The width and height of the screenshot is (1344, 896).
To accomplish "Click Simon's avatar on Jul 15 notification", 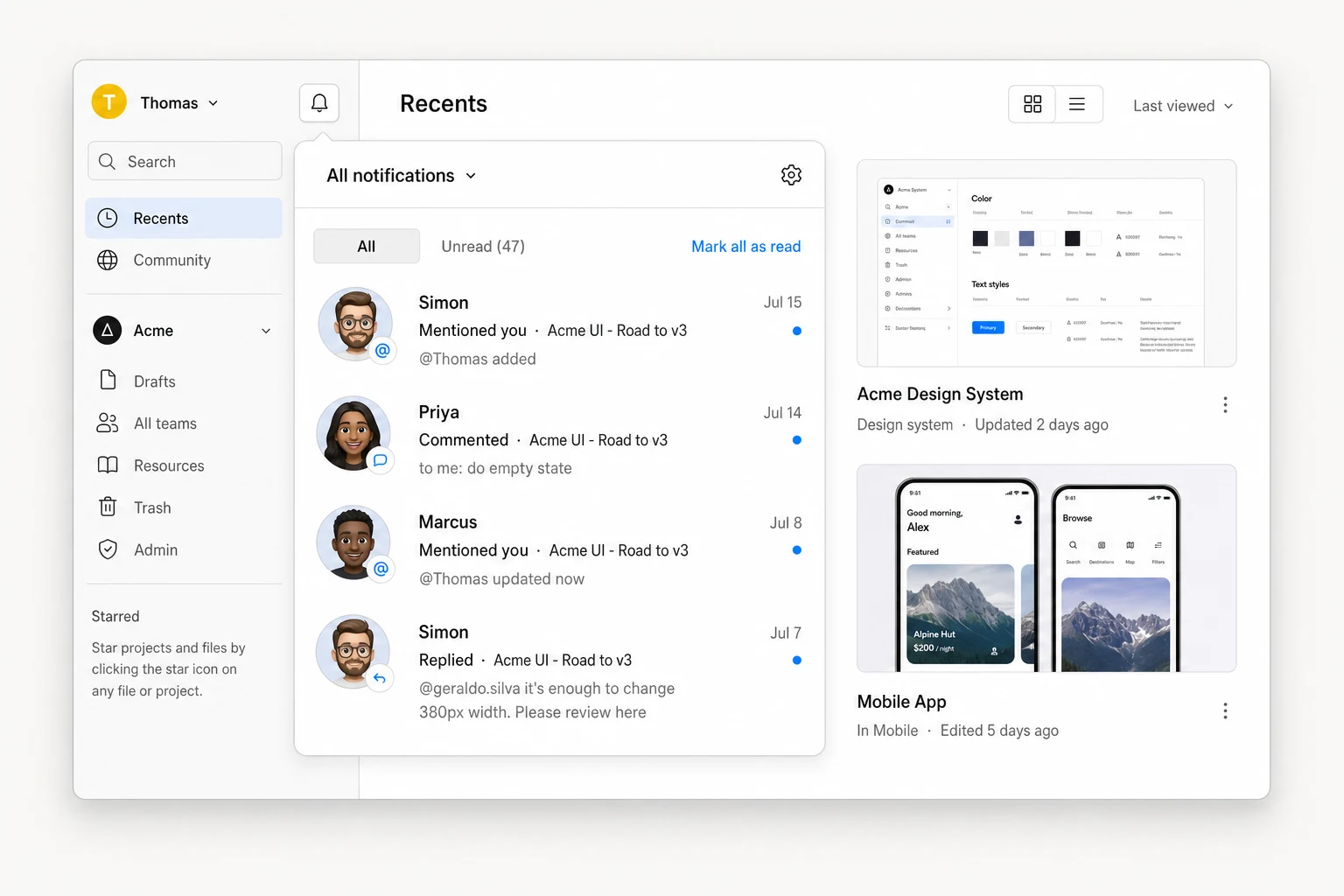I will [x=354, y=324].
